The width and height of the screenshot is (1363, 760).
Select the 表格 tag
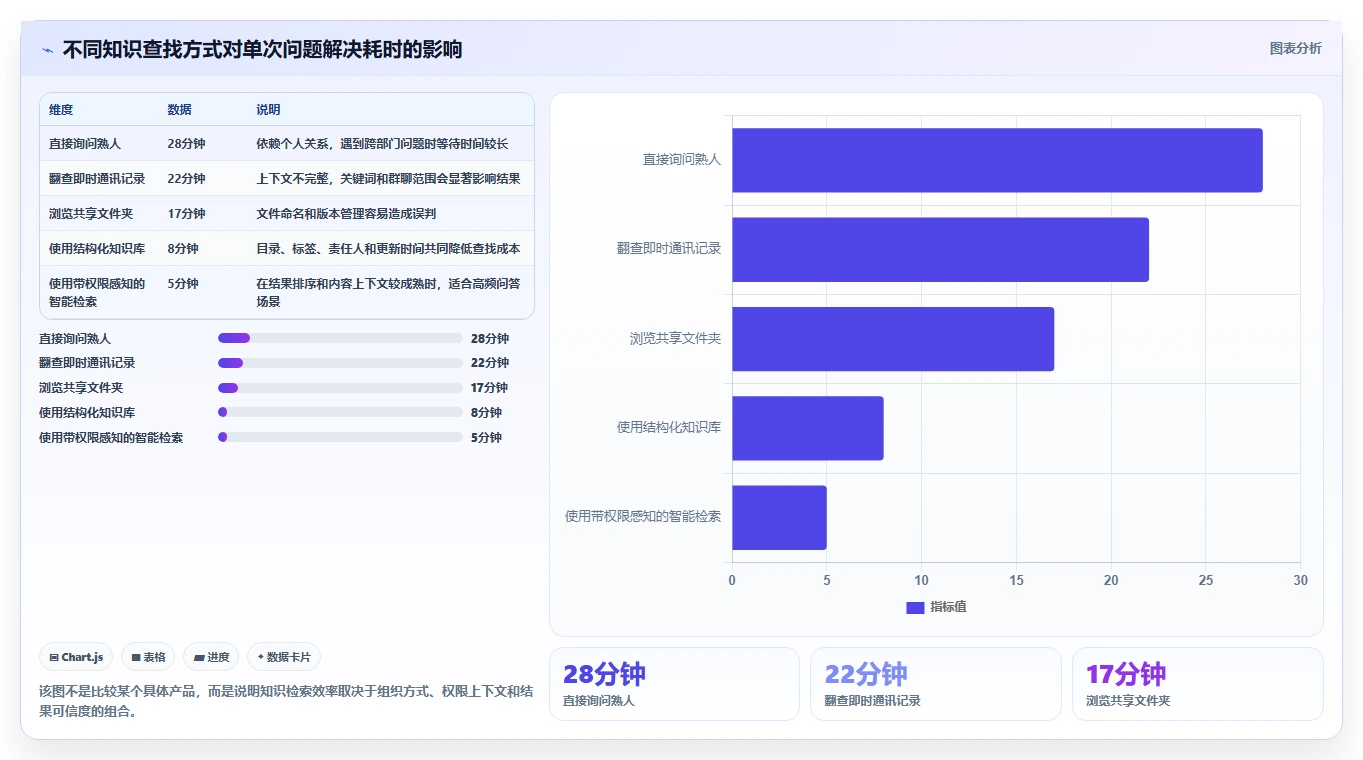pos(148,657)
